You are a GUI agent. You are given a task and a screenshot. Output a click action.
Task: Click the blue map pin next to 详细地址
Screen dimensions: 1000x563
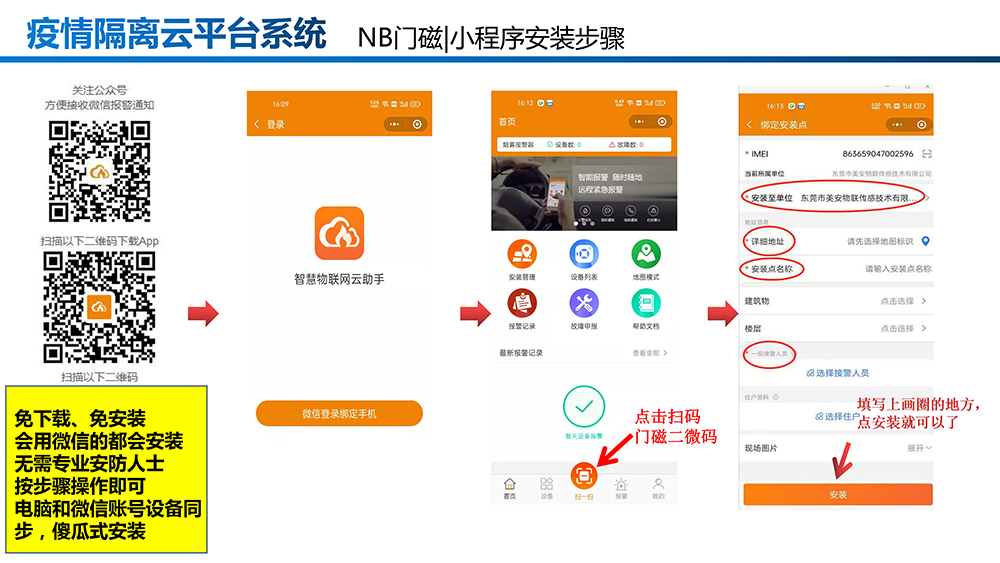pos(925,241)
